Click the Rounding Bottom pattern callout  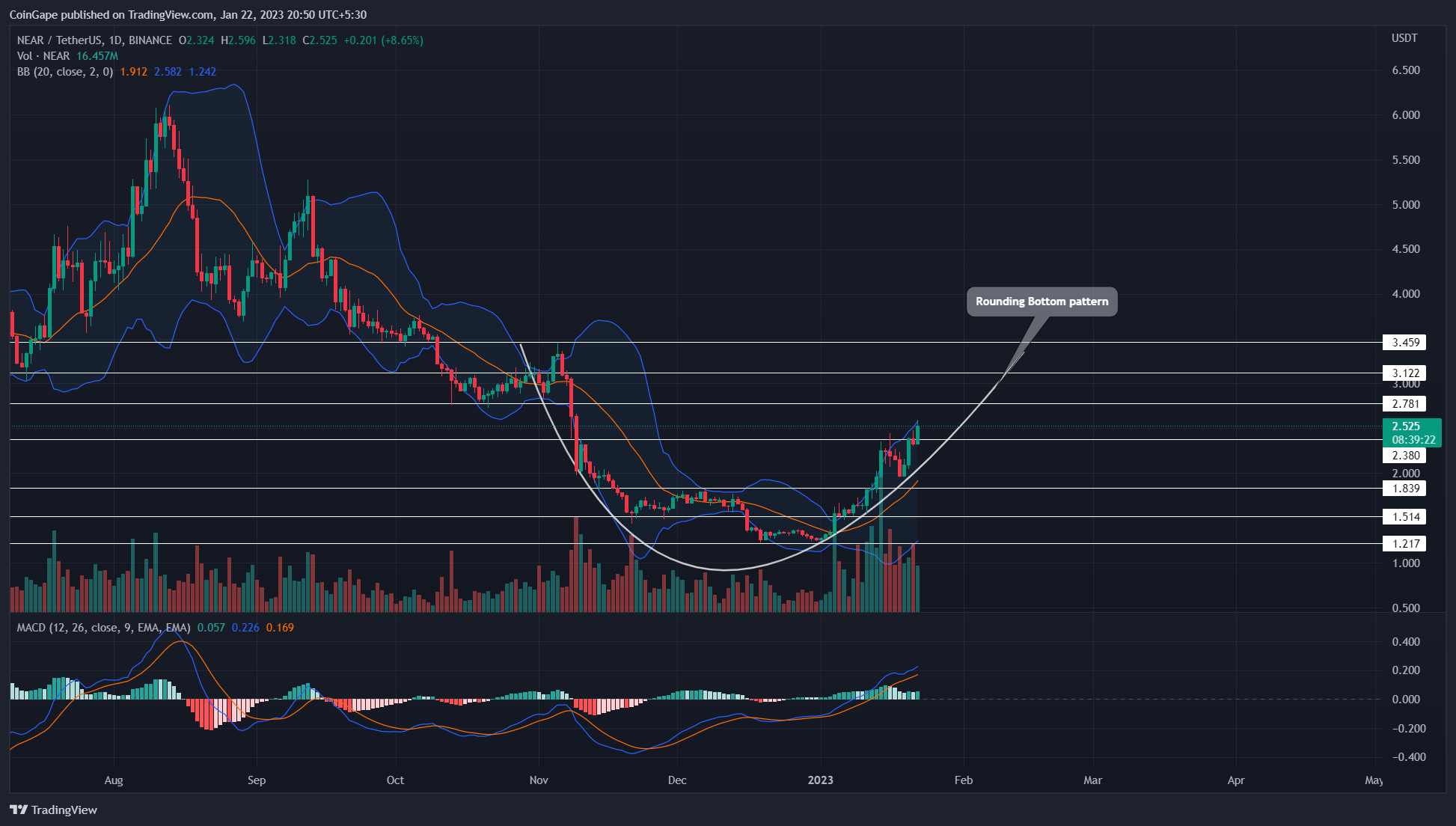[x=1041, y=302]
